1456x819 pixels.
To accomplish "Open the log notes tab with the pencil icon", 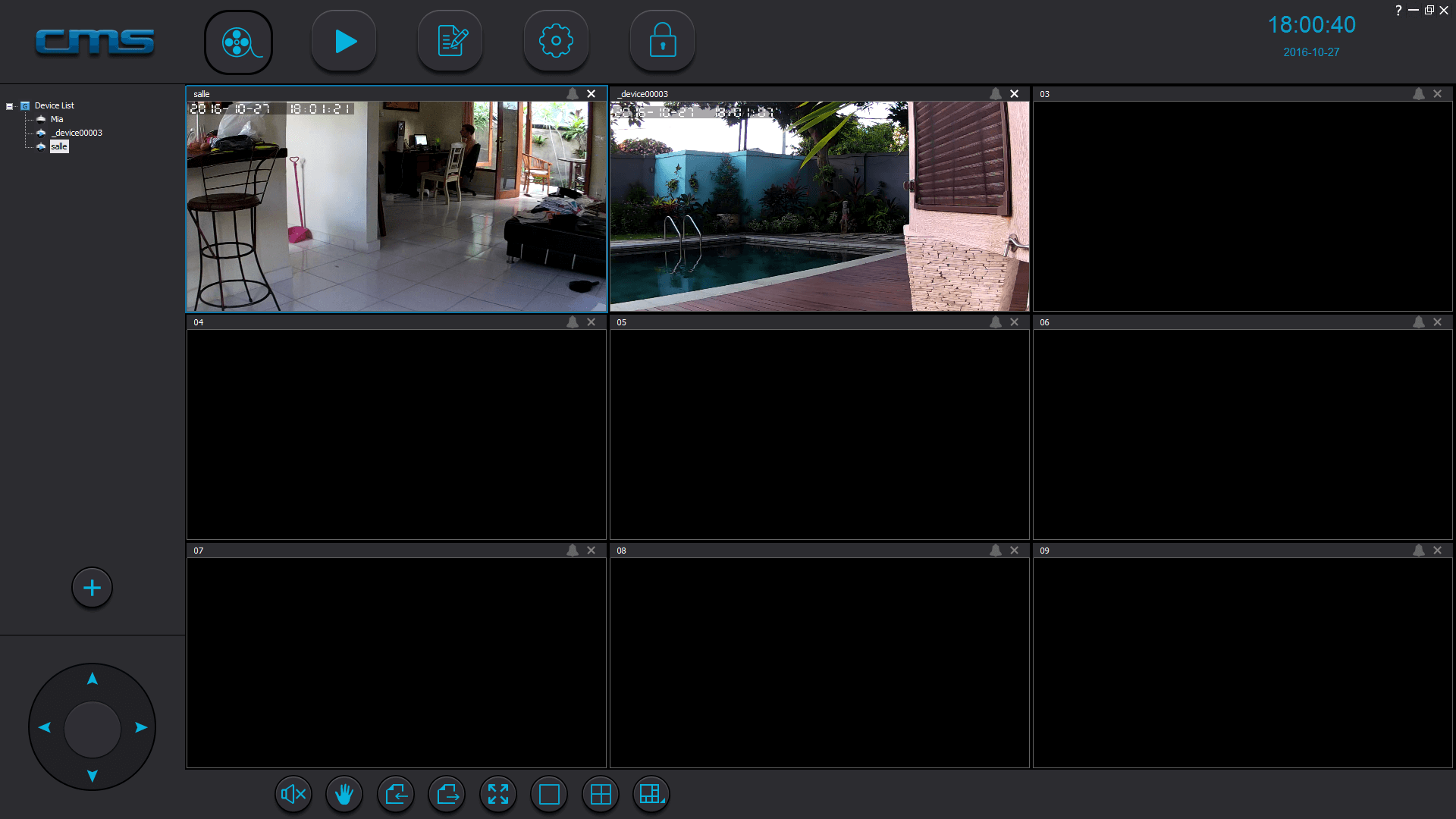I will [x=450, y=41].
